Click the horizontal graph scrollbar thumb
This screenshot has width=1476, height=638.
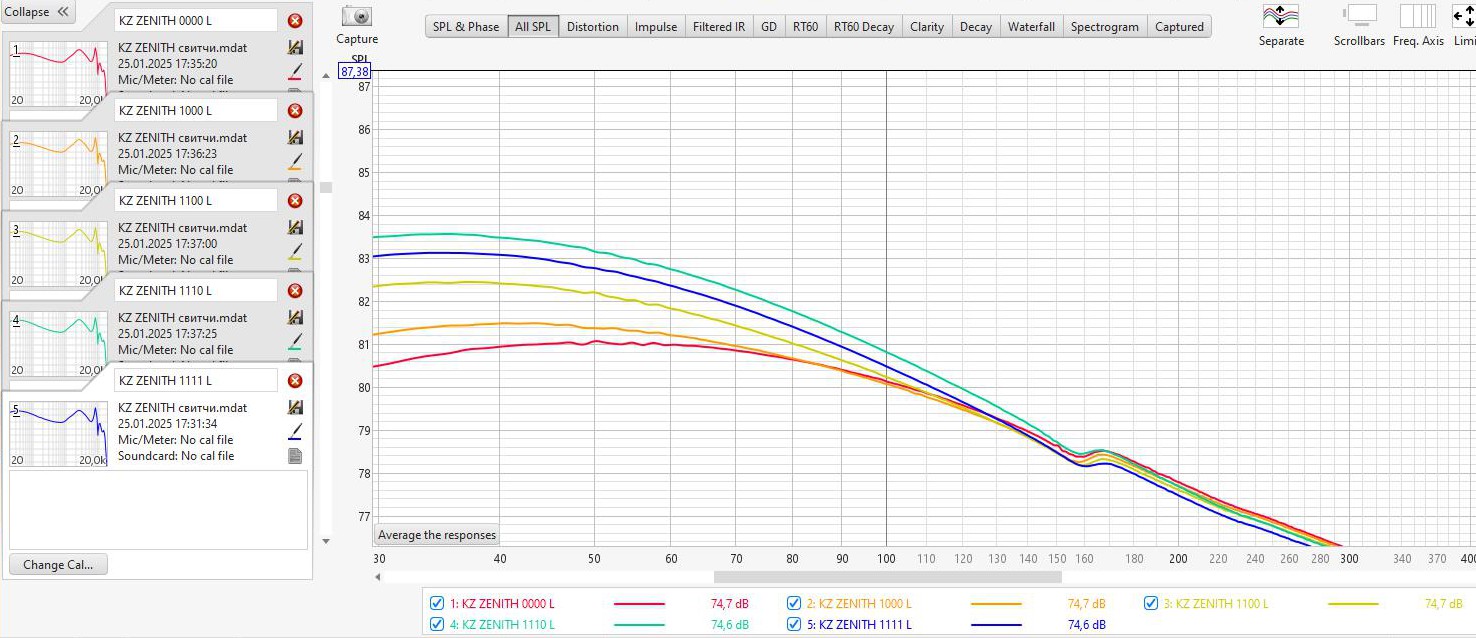(x=887, y=577)
